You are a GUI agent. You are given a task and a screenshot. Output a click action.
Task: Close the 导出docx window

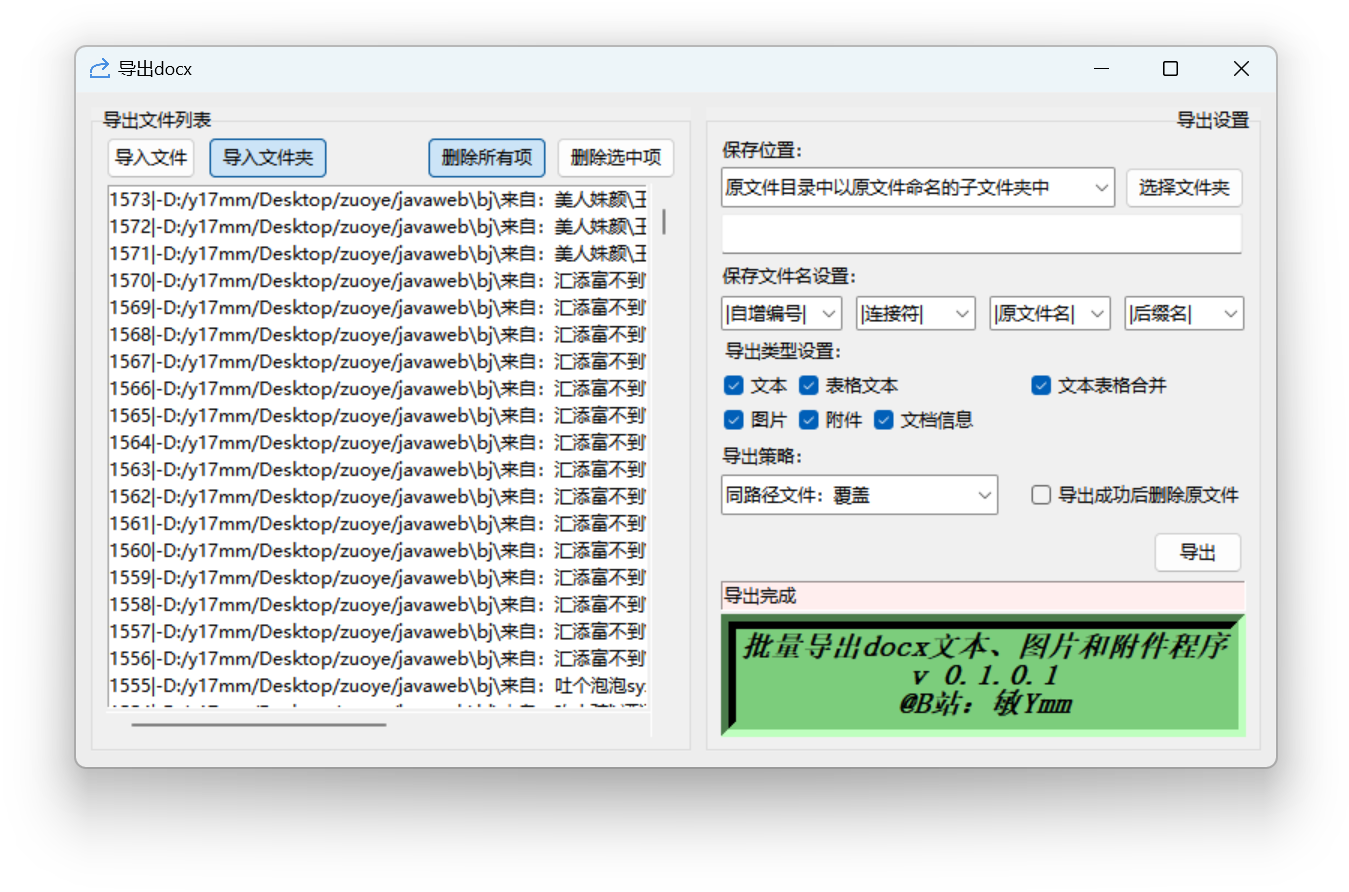(1241, 69)
